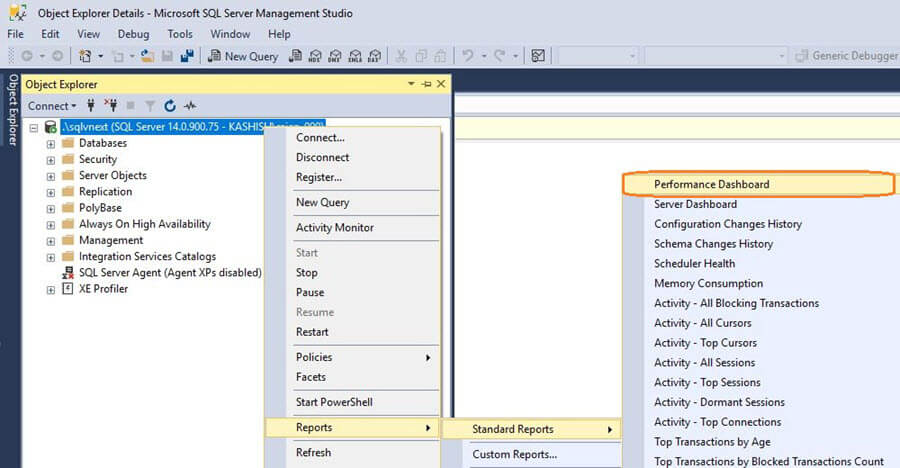Collapse the .\sqlvnext server node
This screenshot has height=468, width=900.
click(35, 128)
